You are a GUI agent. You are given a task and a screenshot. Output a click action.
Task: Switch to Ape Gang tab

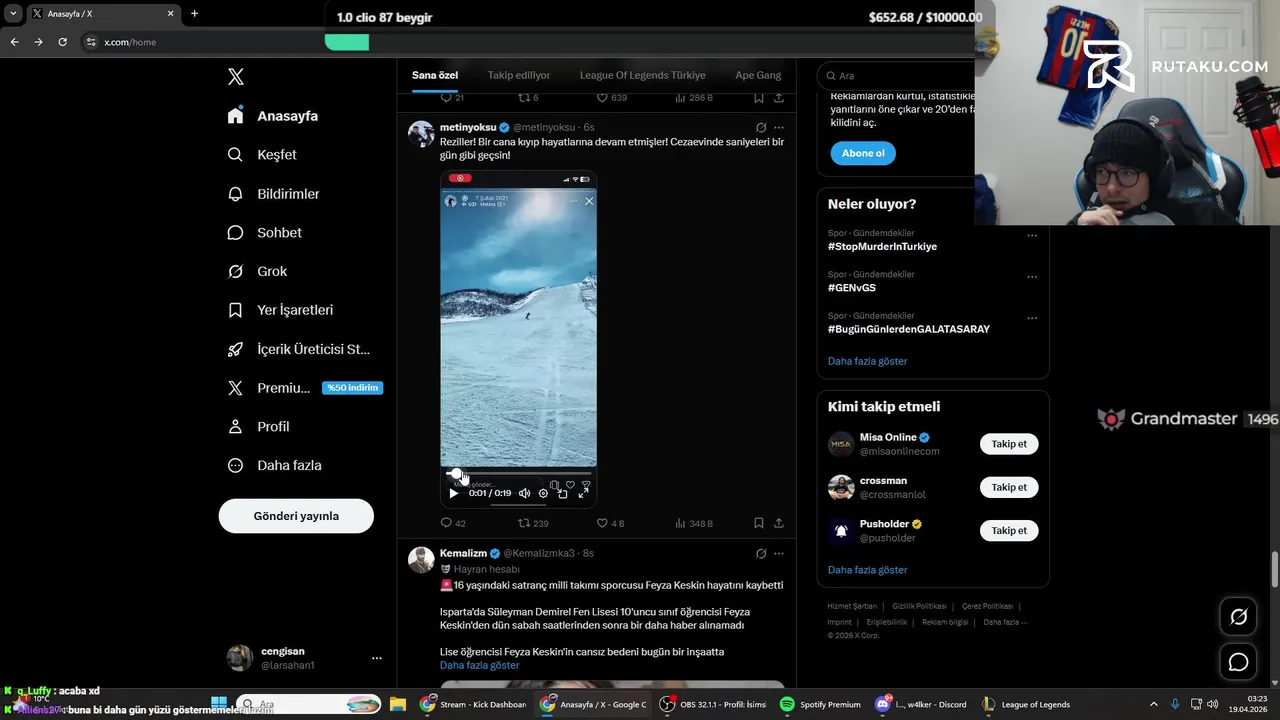[758, 75]
